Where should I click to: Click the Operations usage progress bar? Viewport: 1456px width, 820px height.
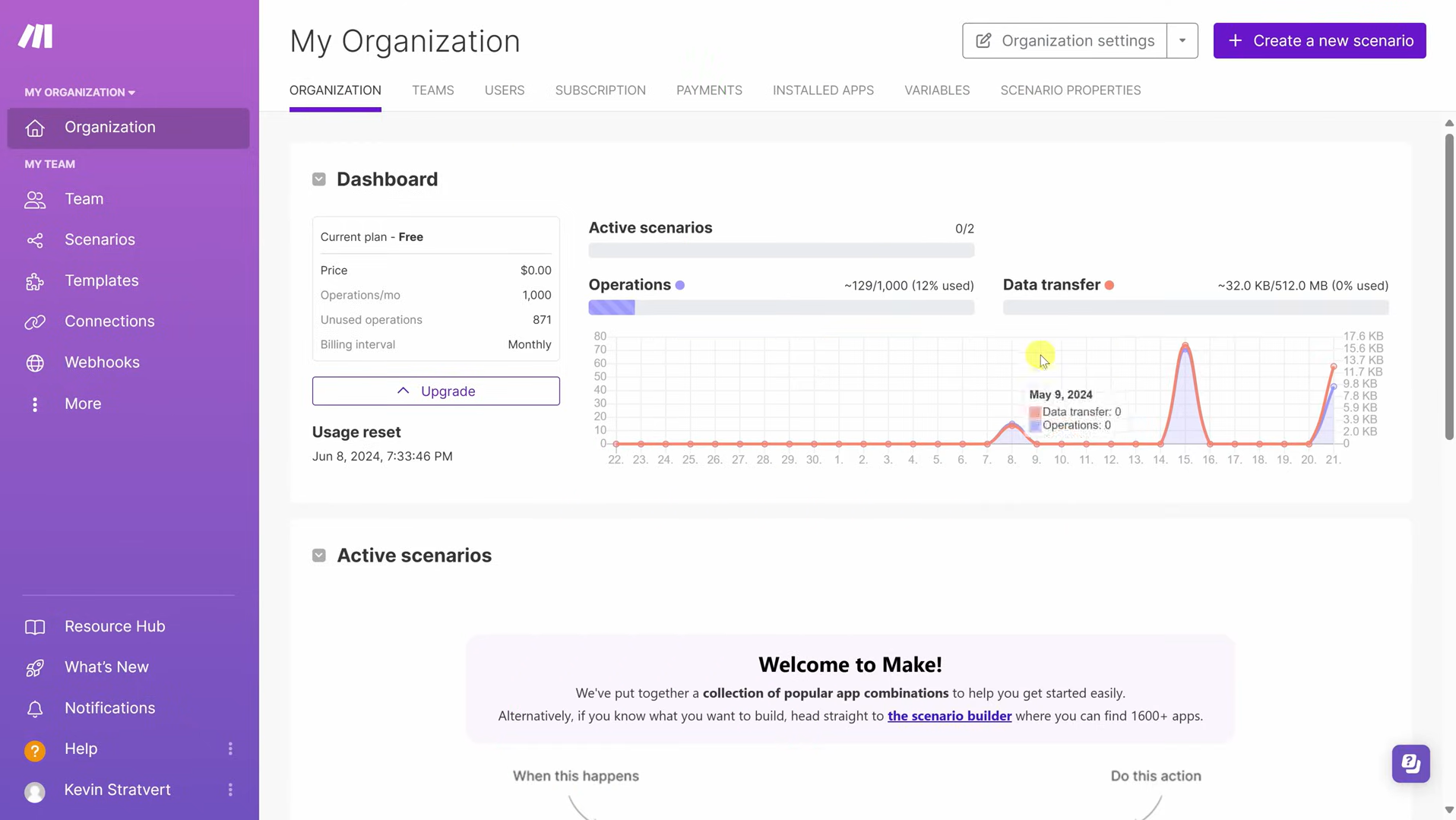781,307
